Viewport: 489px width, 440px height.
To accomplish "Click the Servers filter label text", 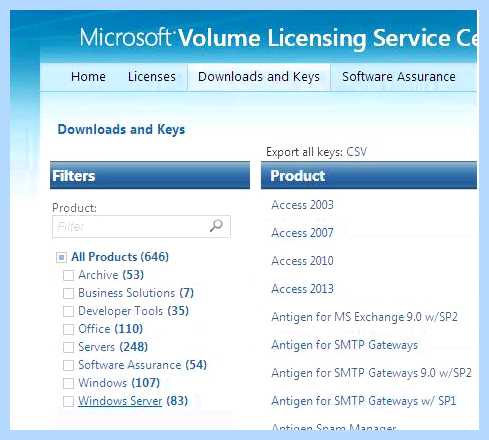I will coord(96,347).
